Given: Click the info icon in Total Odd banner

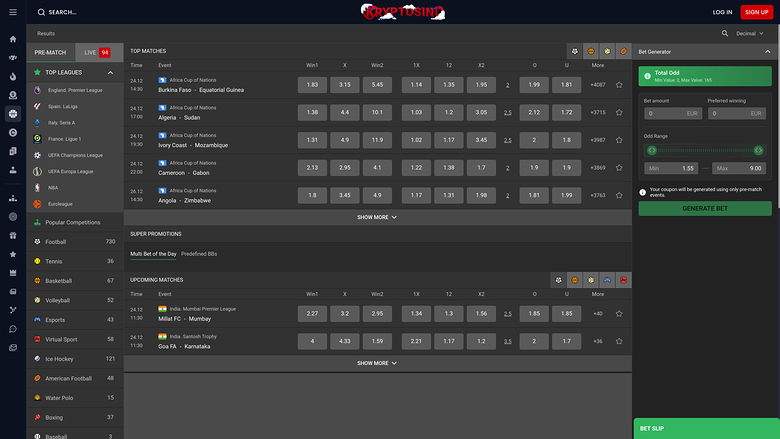Looking at the screenshot, I should [647, 76].
